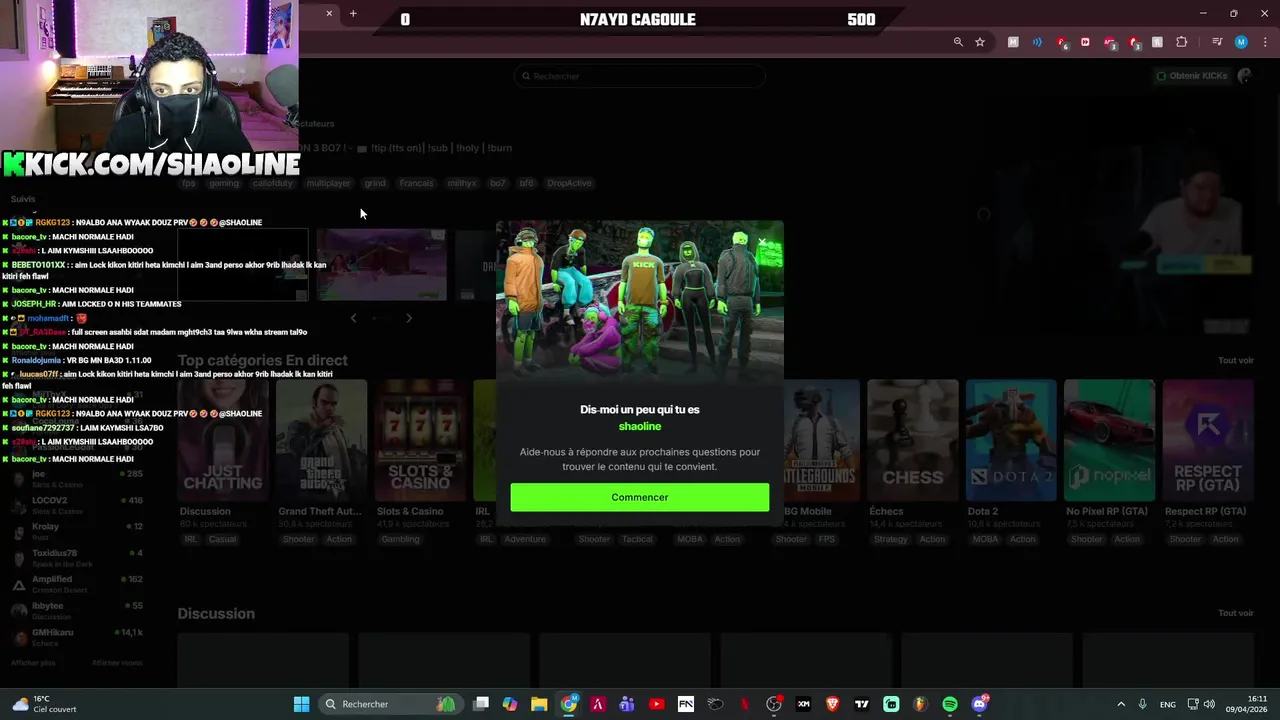Open TradingView from the taskbar
The image size is (1280, 720).
(861, 704)
